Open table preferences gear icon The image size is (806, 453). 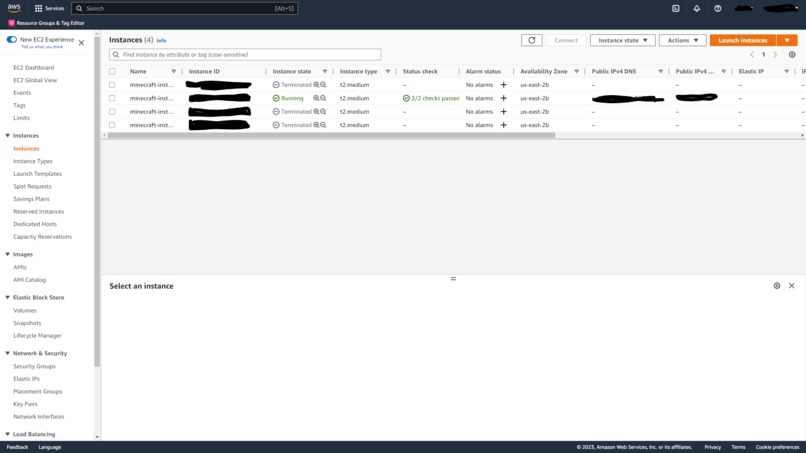point(792,55)
